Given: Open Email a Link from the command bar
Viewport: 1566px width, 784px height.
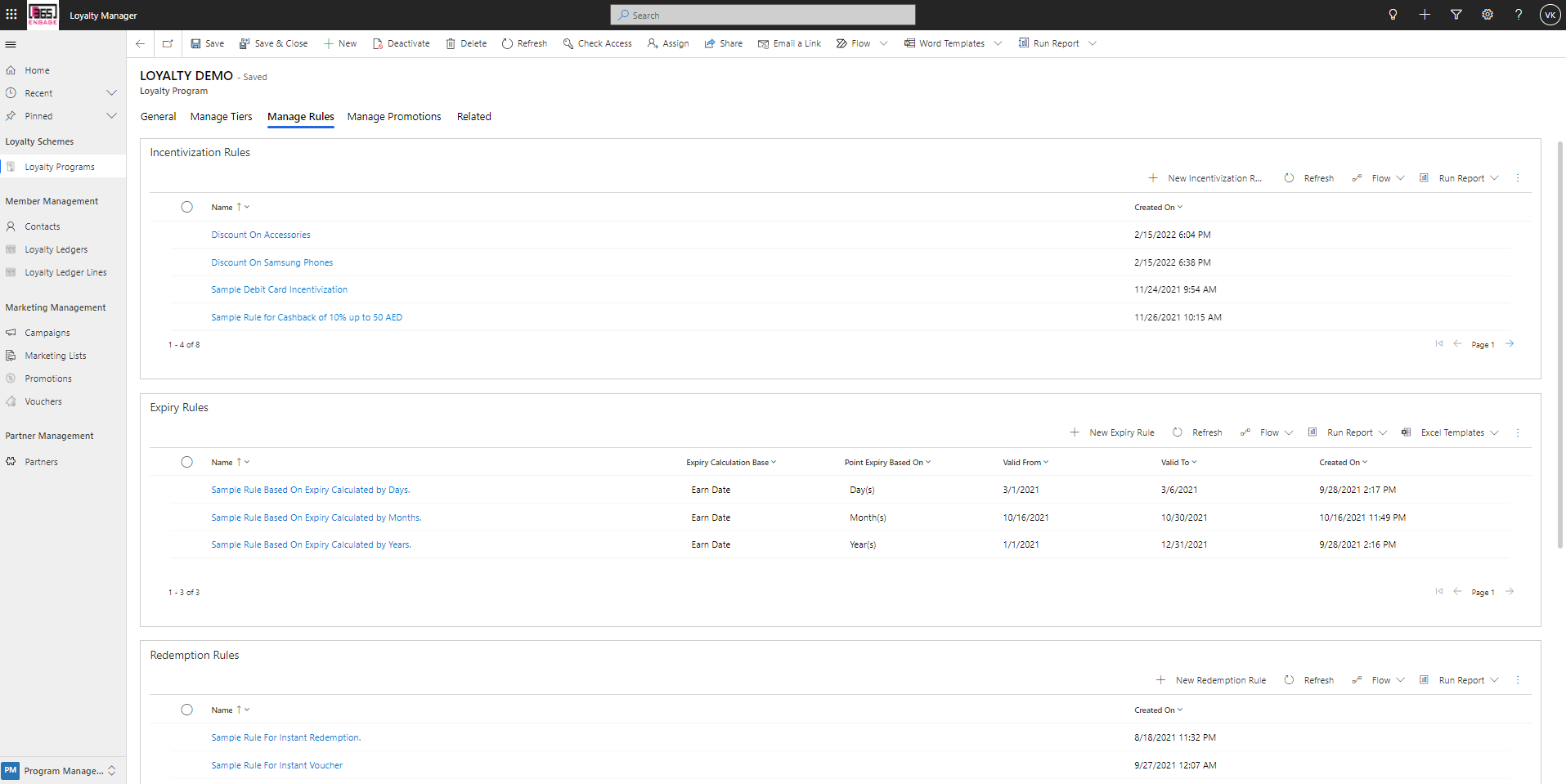Looking at the screenshot, I should [789, 43].
